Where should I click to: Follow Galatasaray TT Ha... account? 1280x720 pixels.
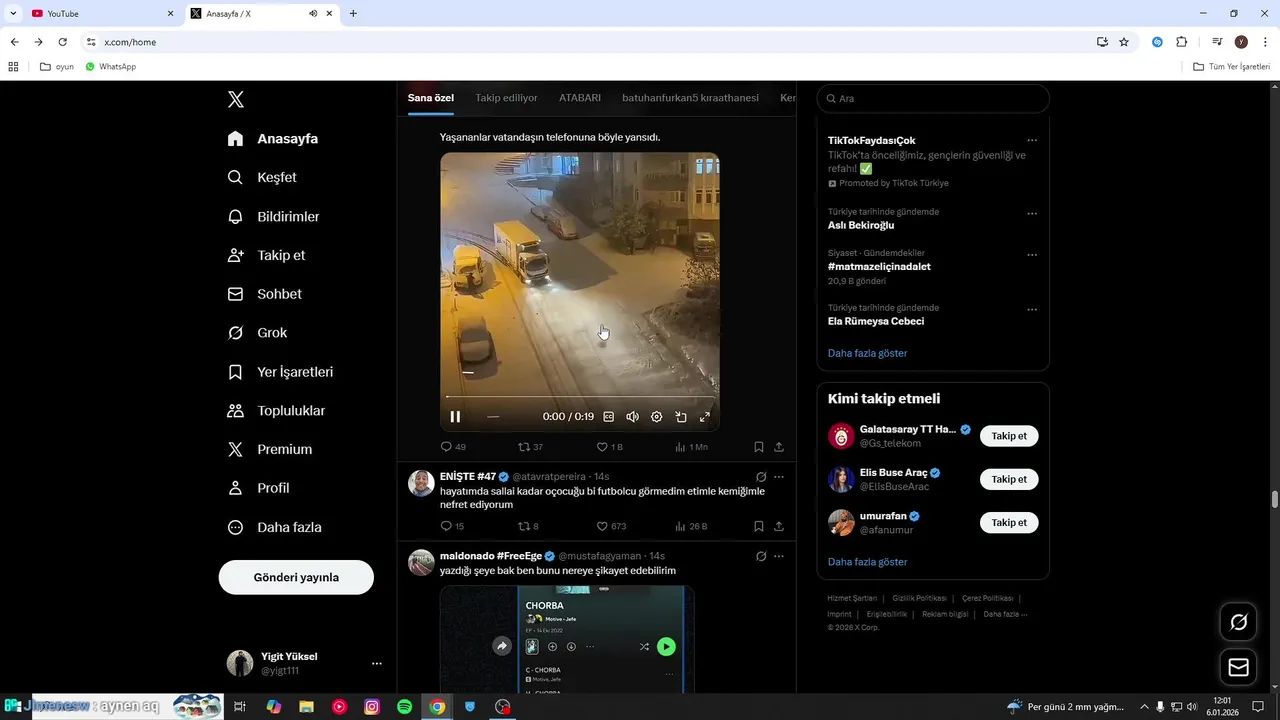click(1009, 436)
